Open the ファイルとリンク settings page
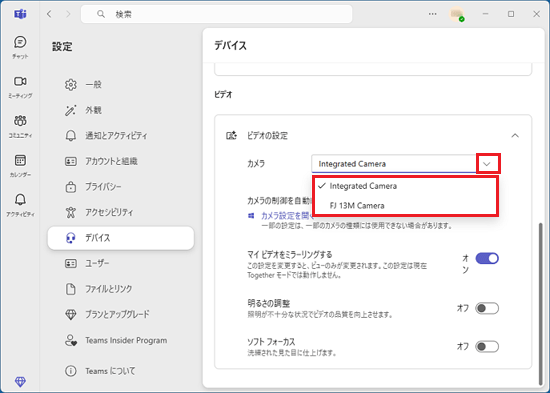This screenshot has height=393, width=550. (x=121, y=289)
